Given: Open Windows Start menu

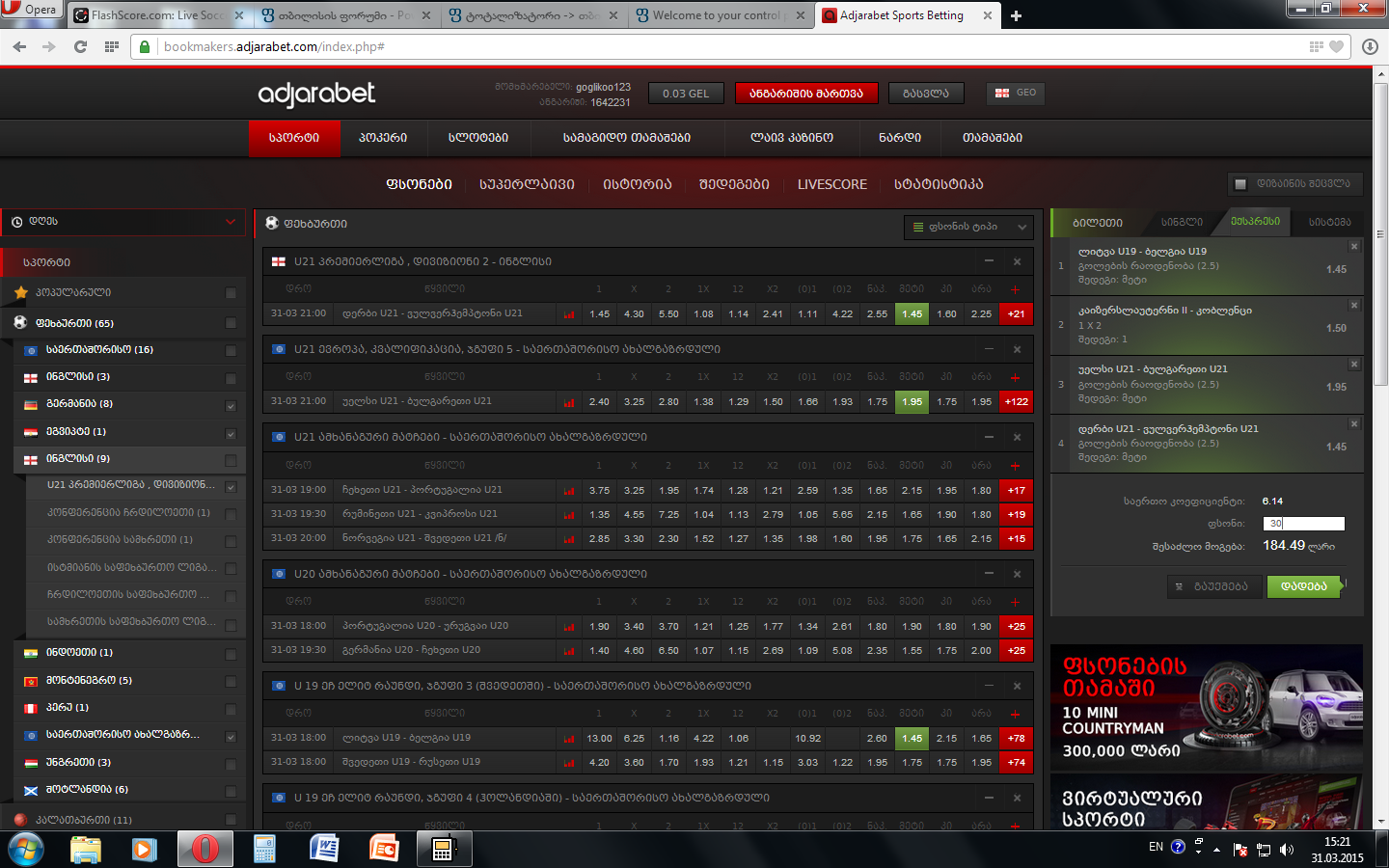Looking at the screenshot, I should coord(26,850).
